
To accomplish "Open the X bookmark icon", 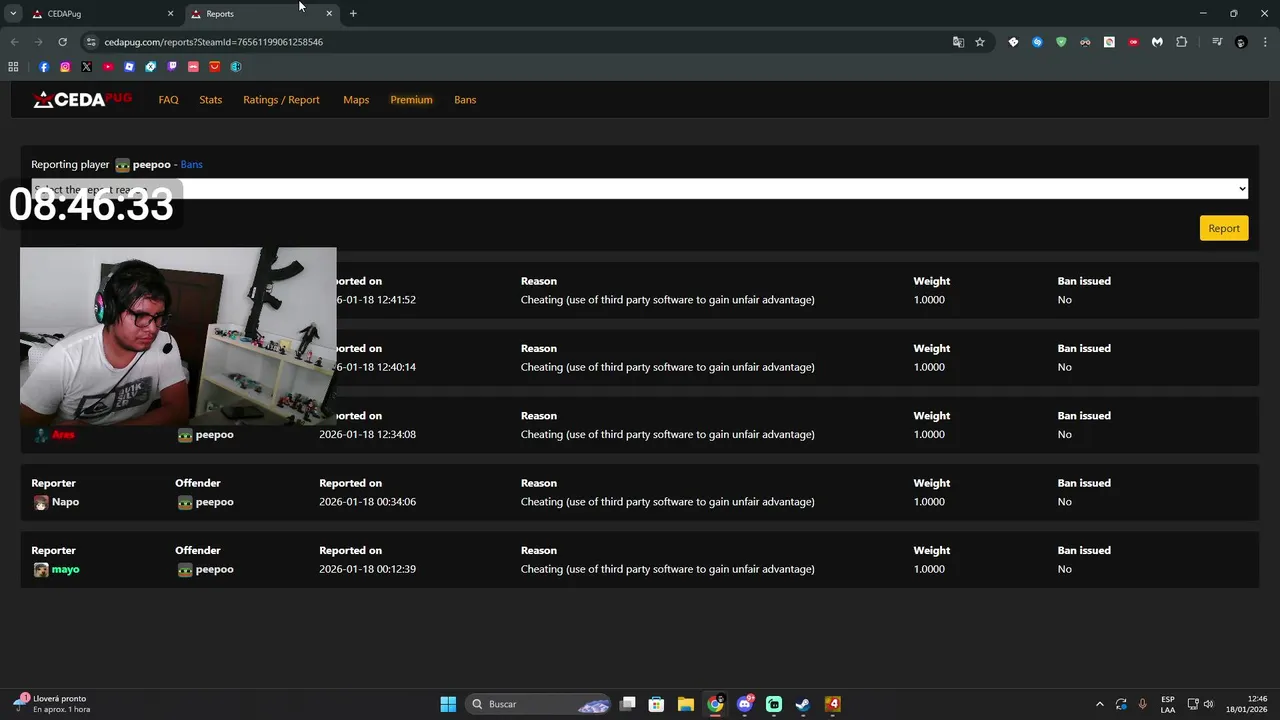I will pos(86,67).
